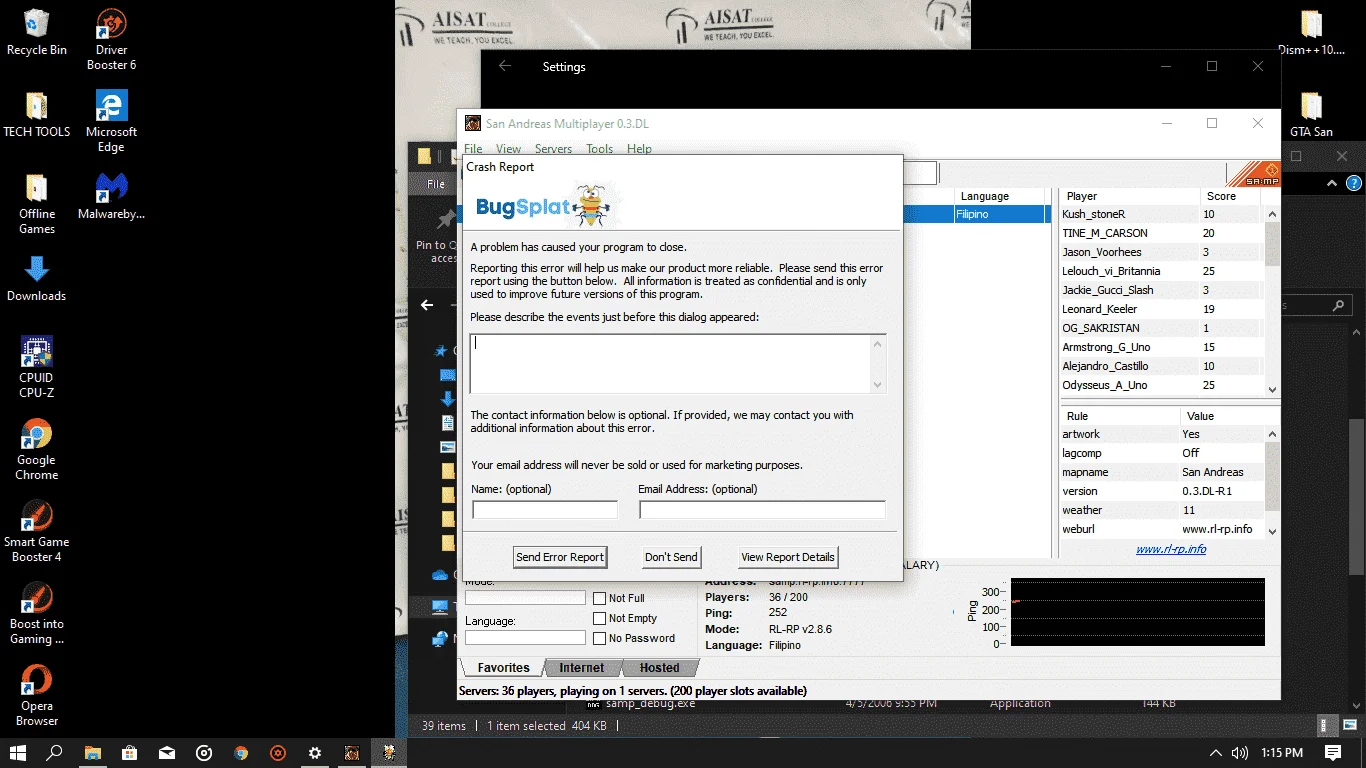Open Explorer ribbon help question mark

click(x=1354, y=184)
